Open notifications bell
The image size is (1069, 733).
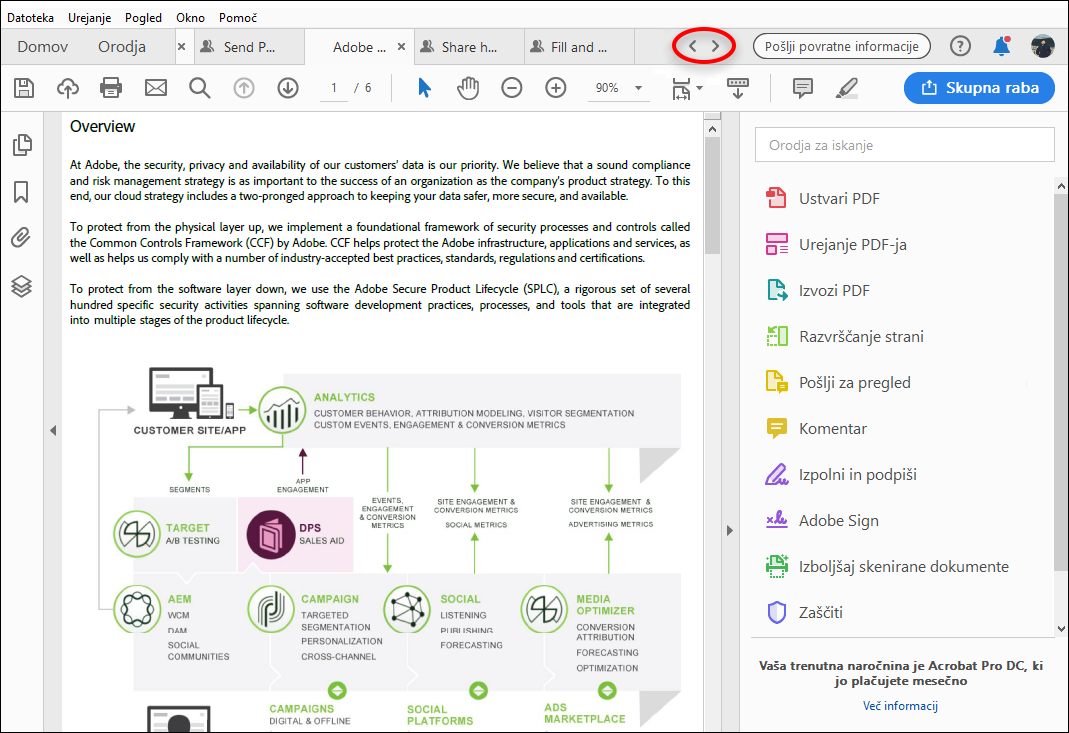click(1002, 46)
